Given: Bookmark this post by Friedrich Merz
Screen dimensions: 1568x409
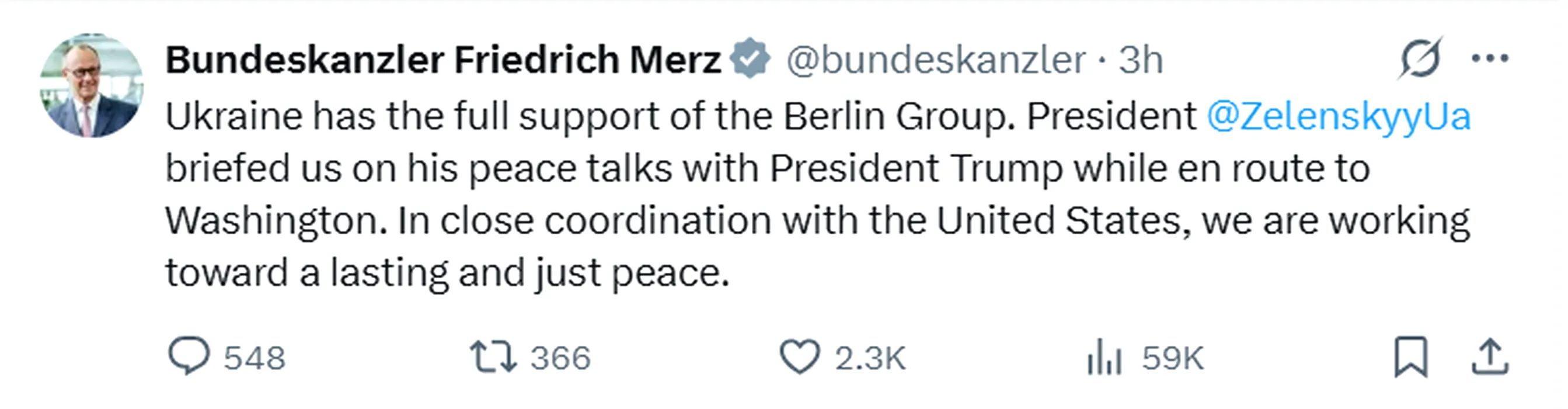Looking at the screenshot, I should click(x=1411, y=356).
